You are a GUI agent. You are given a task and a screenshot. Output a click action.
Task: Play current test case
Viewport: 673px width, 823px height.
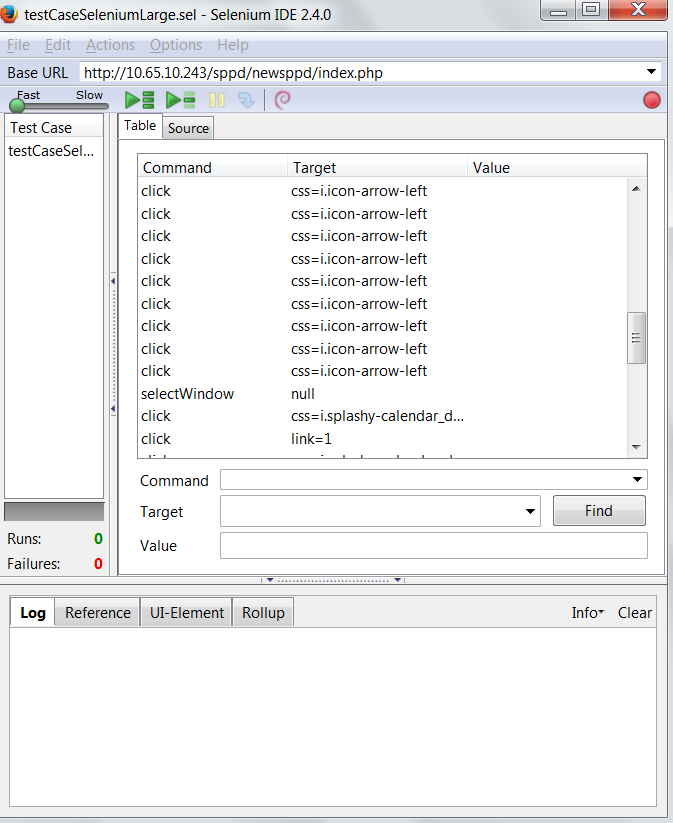pos(180,100)
